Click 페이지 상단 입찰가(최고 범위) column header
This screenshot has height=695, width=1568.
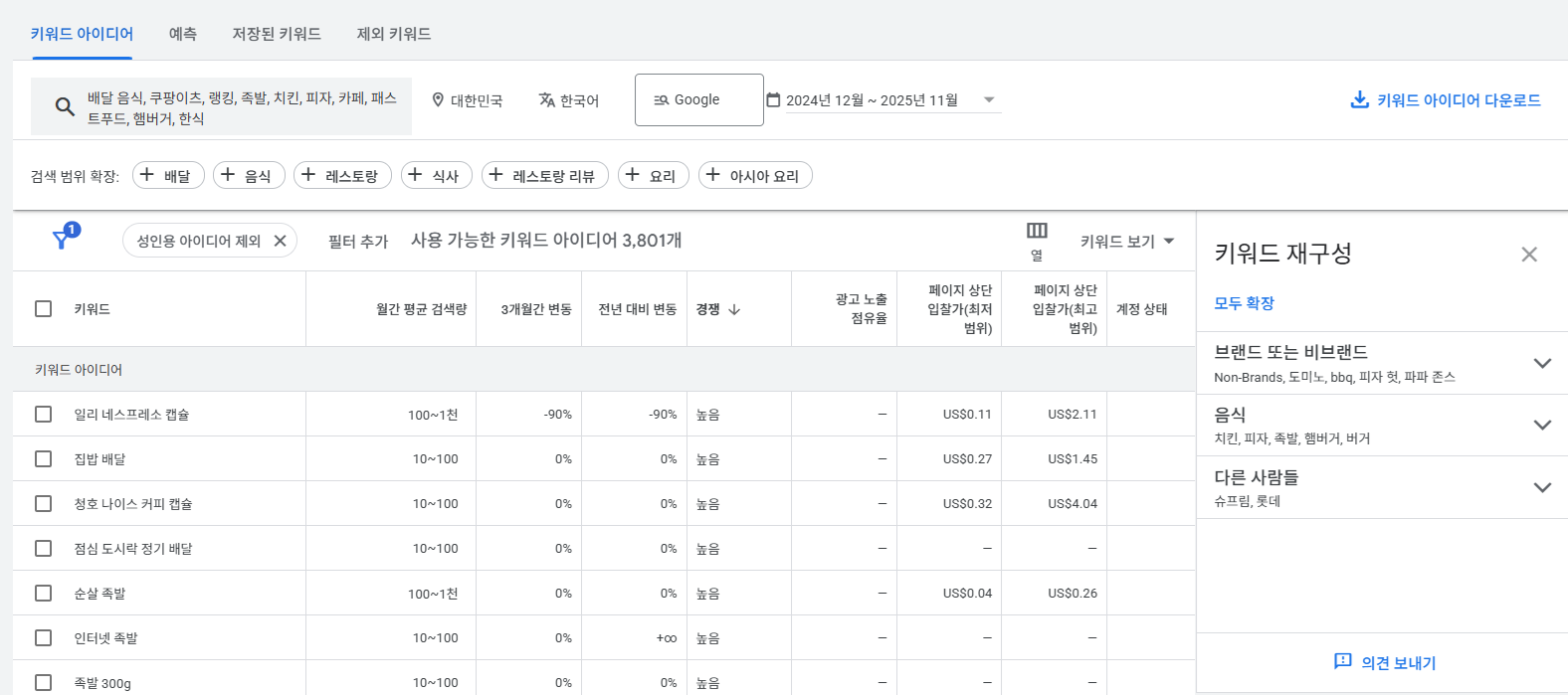coord(1065,308)
